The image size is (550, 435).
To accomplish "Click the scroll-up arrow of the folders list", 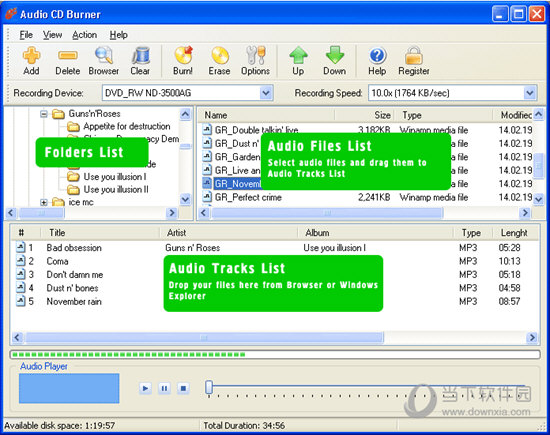I will 185,114.
